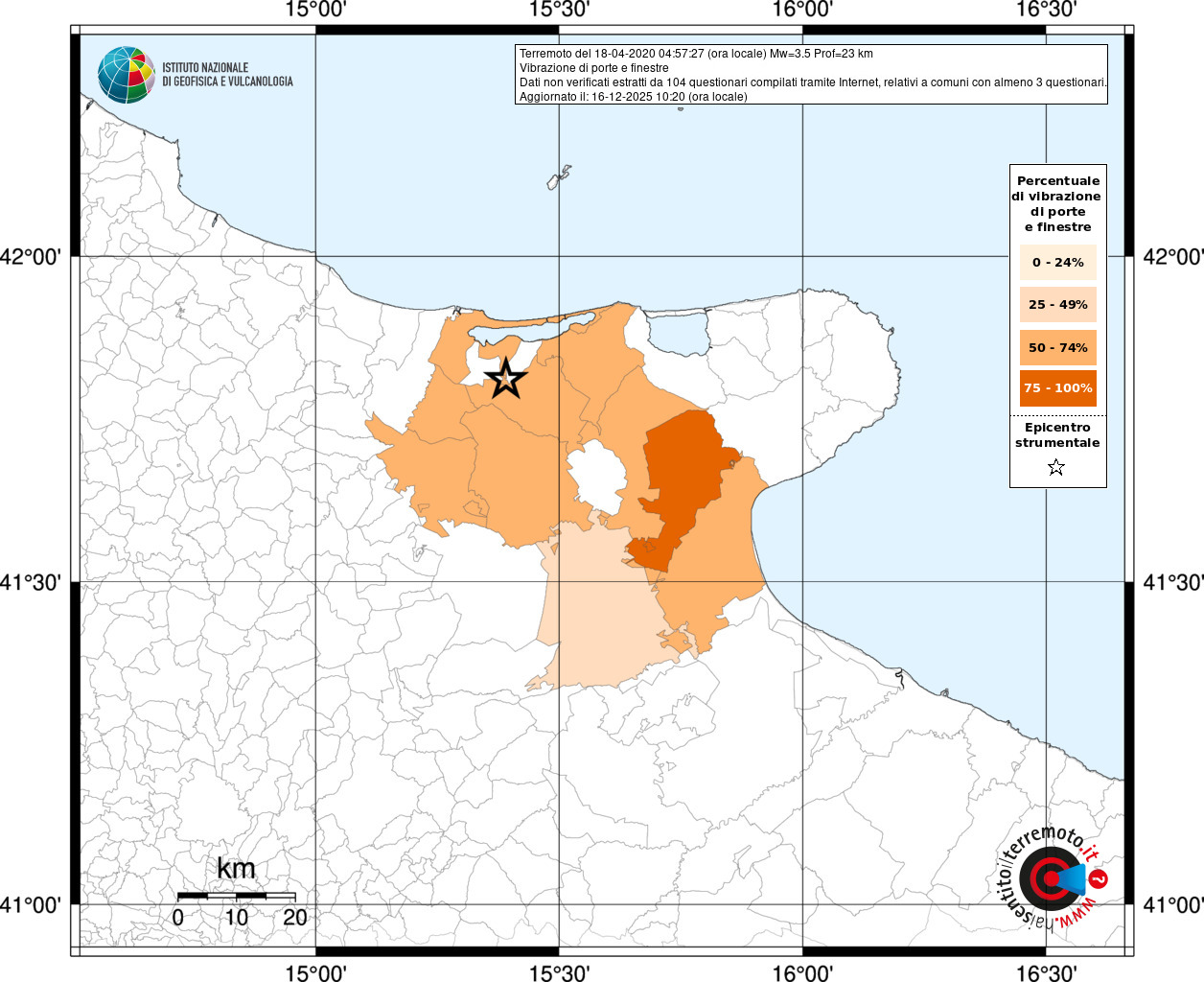Screen dimensions: 1204x982
Task: Select the 50 - 74% legend swatch
Action: pos(1057,347)
